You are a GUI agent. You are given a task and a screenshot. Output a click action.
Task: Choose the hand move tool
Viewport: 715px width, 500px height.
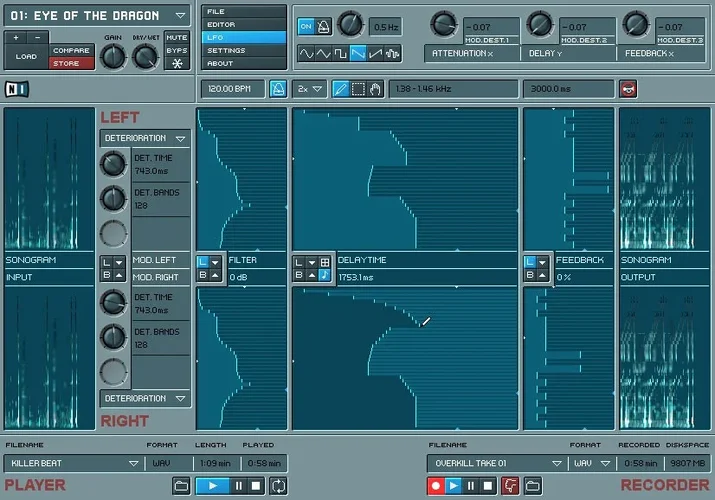(x=375, y=89)
